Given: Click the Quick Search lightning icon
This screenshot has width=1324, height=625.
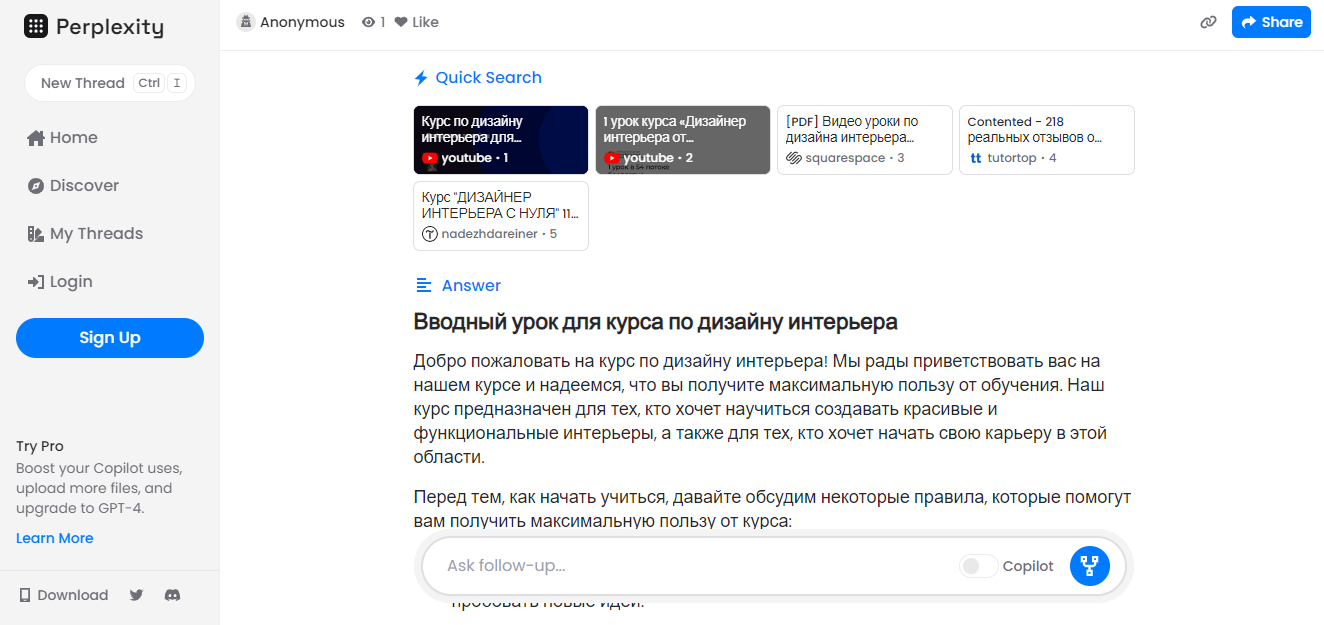Looking at the screenshot, I should (421, 77).
